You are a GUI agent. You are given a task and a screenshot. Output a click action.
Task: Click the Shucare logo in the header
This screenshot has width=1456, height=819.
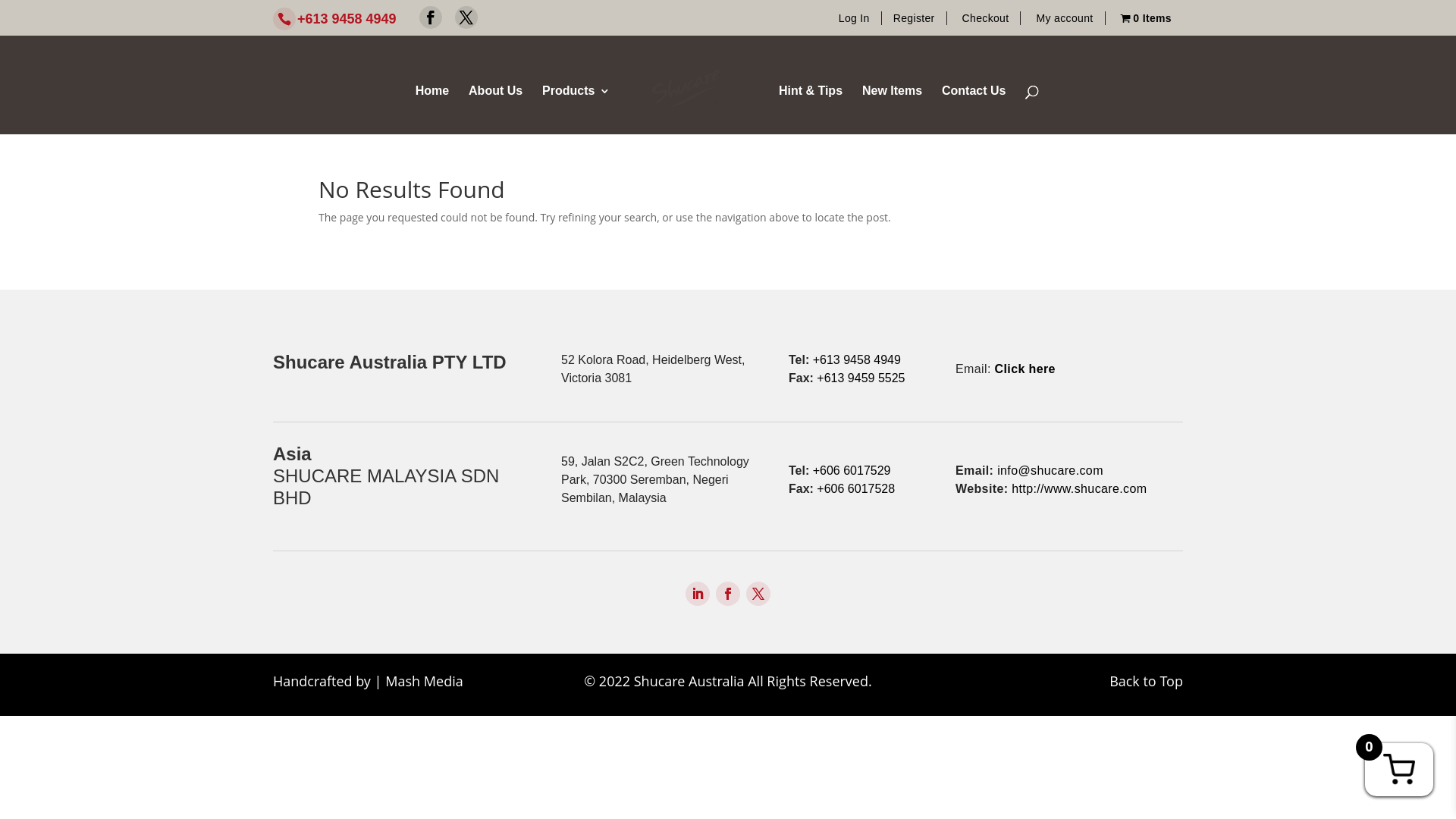[x=686, y=88]
